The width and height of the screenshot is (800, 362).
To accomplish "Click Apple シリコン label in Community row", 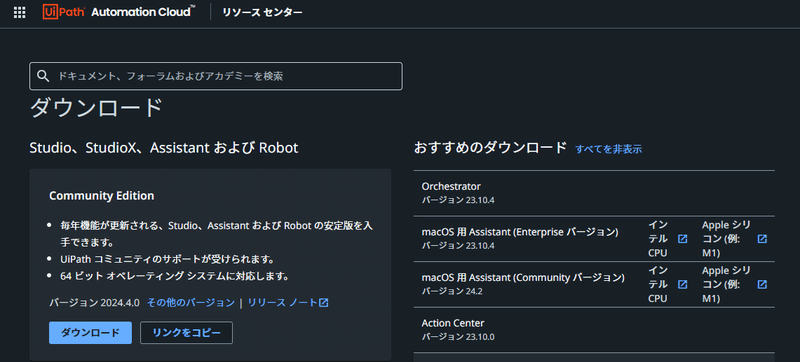I will coord(727,285).
